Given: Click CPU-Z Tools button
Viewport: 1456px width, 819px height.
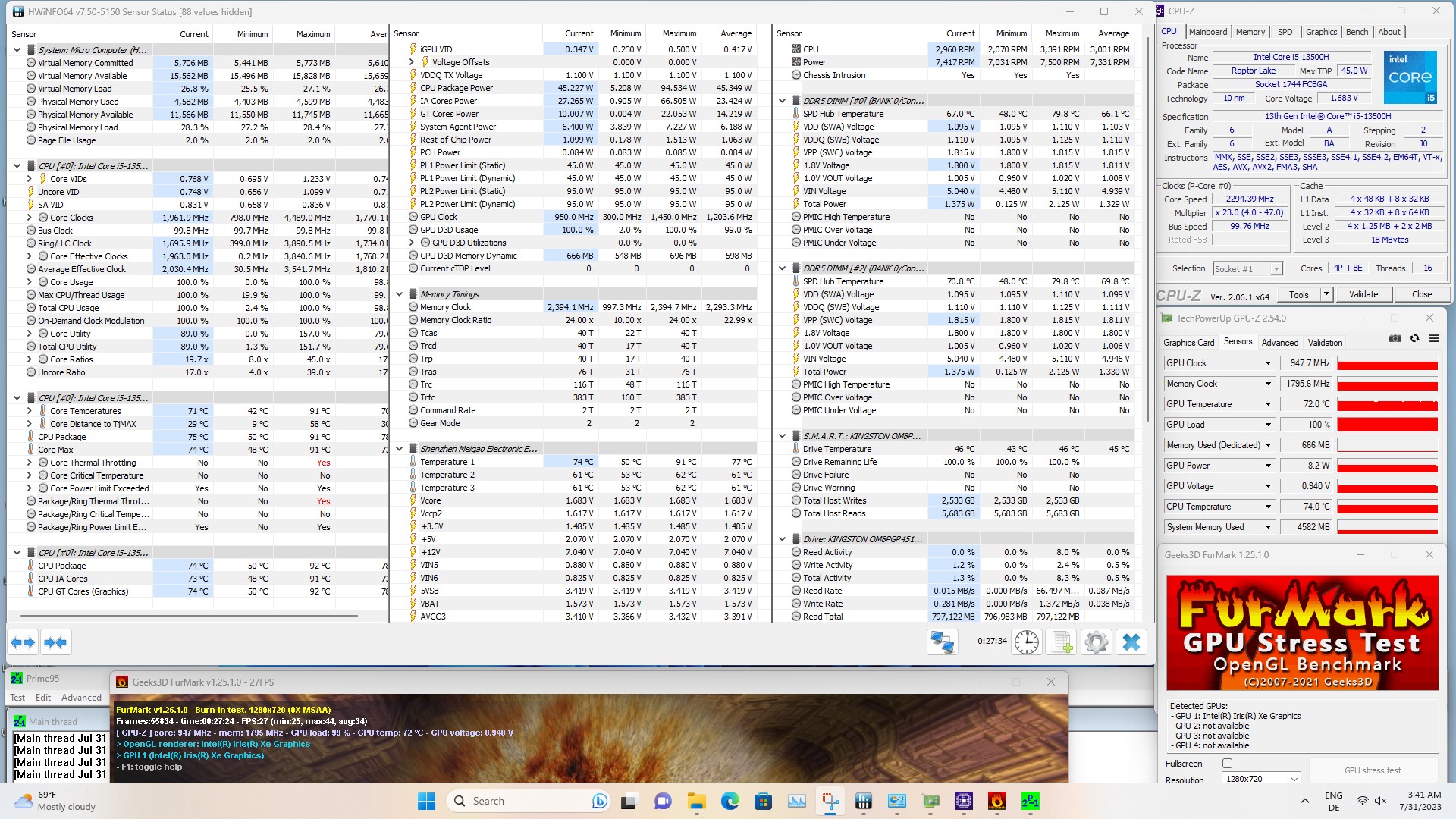Looking at the screenshot, I should pos(1299,294).
